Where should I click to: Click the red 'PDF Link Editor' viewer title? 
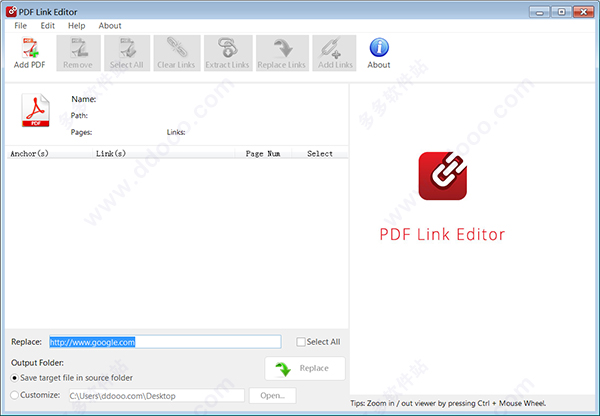pos(442,234)
